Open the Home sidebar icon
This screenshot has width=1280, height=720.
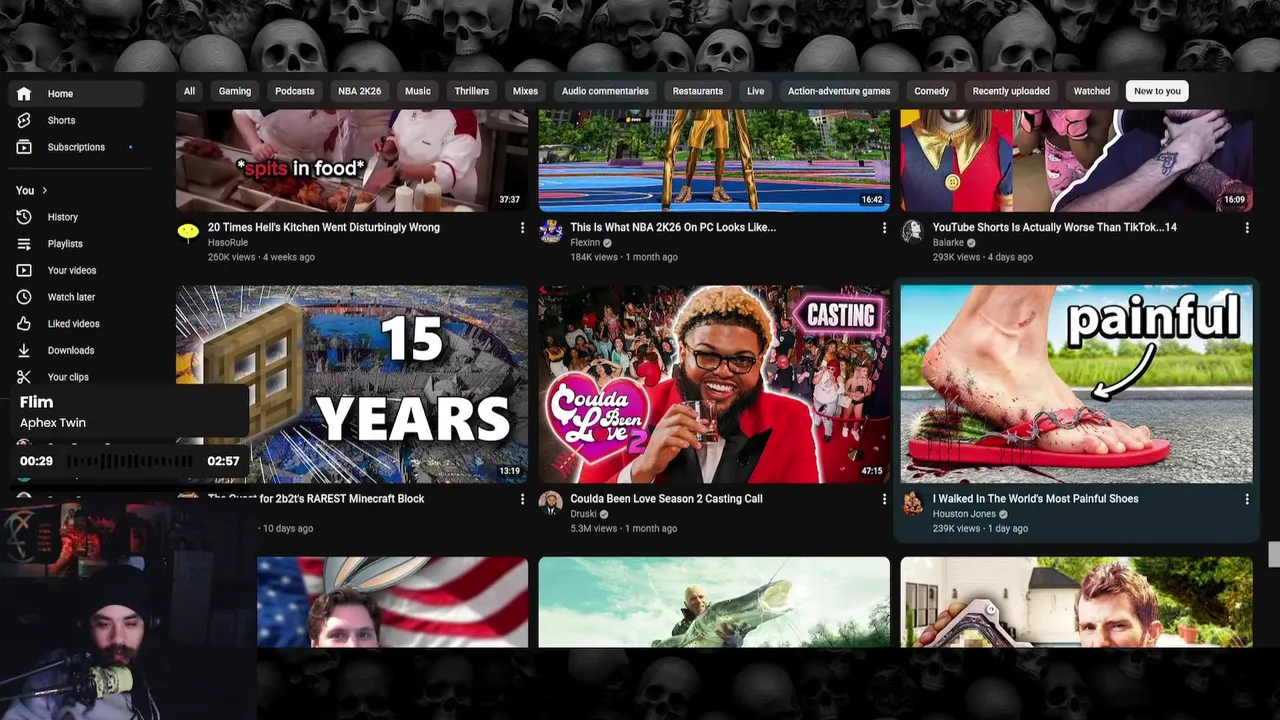[24, 94]
